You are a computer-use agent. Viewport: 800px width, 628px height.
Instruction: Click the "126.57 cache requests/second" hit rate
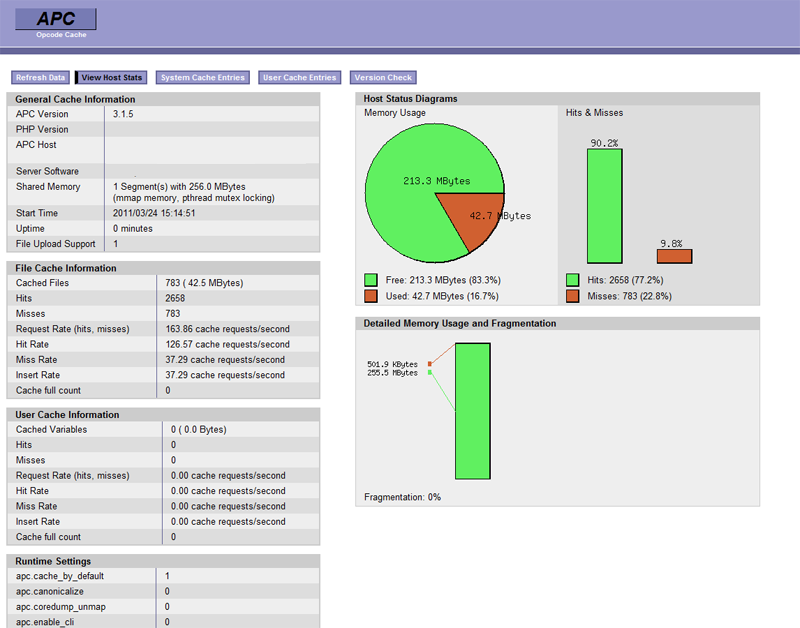click(x=228, y=344)
